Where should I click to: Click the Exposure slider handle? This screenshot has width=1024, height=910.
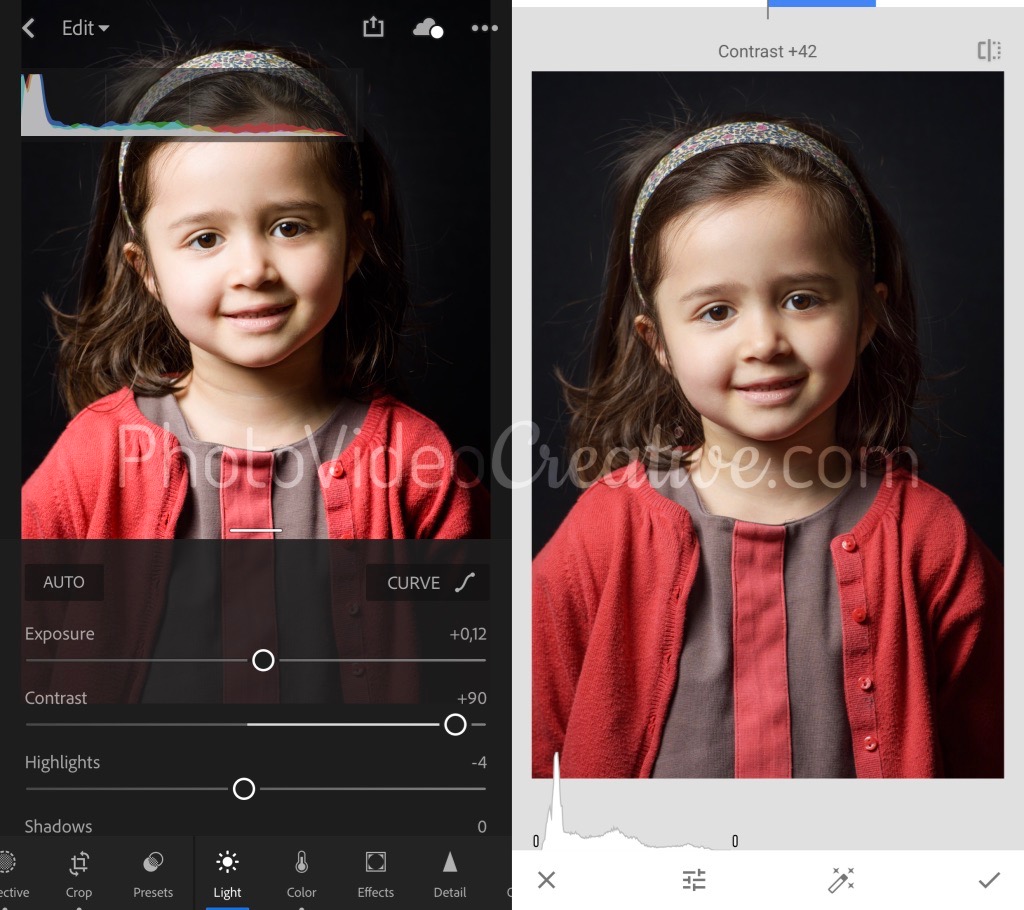click(x=263, y=660)
